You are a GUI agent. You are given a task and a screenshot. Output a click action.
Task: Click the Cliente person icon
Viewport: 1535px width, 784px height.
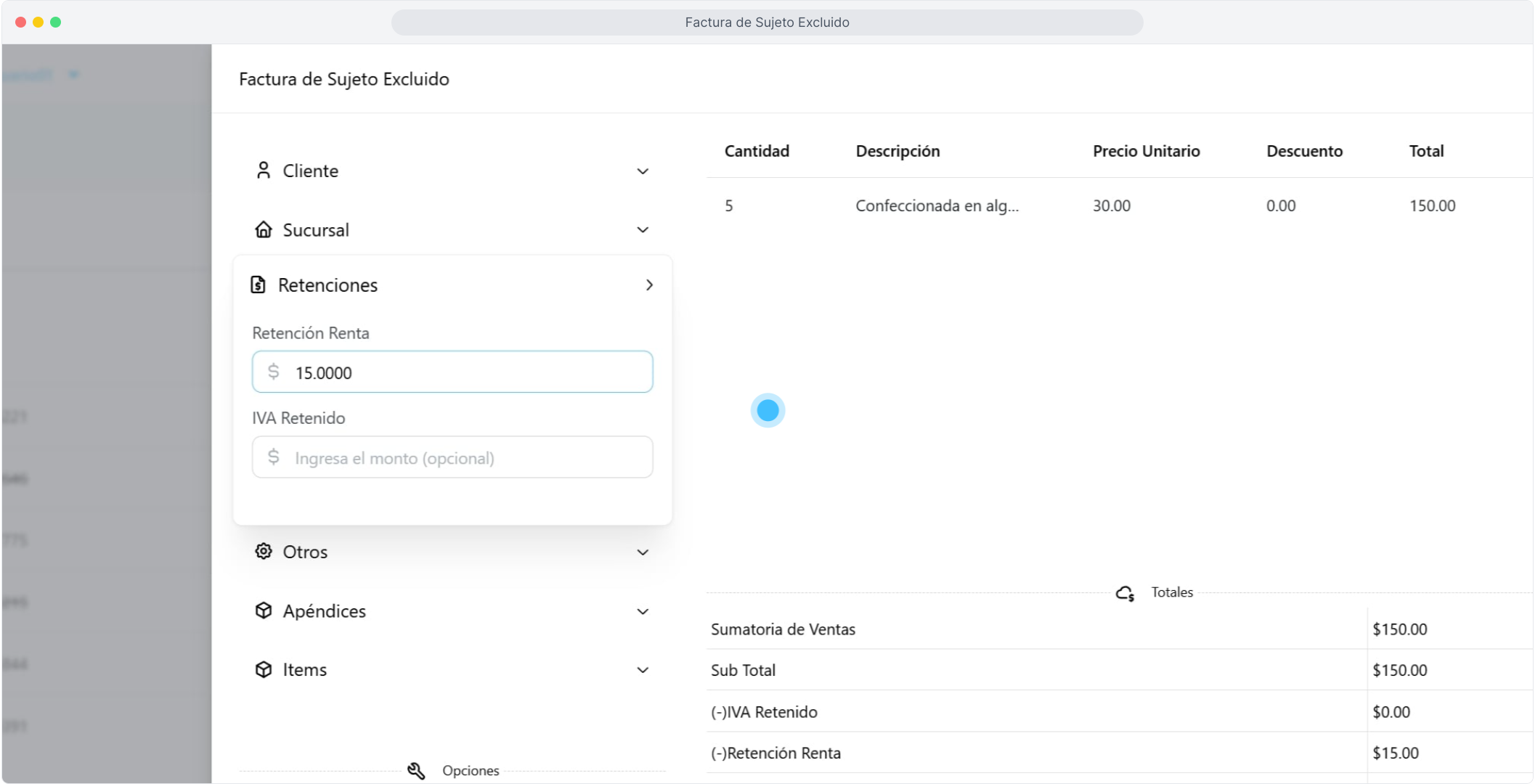pyautogui.click(x=264, y=171)
